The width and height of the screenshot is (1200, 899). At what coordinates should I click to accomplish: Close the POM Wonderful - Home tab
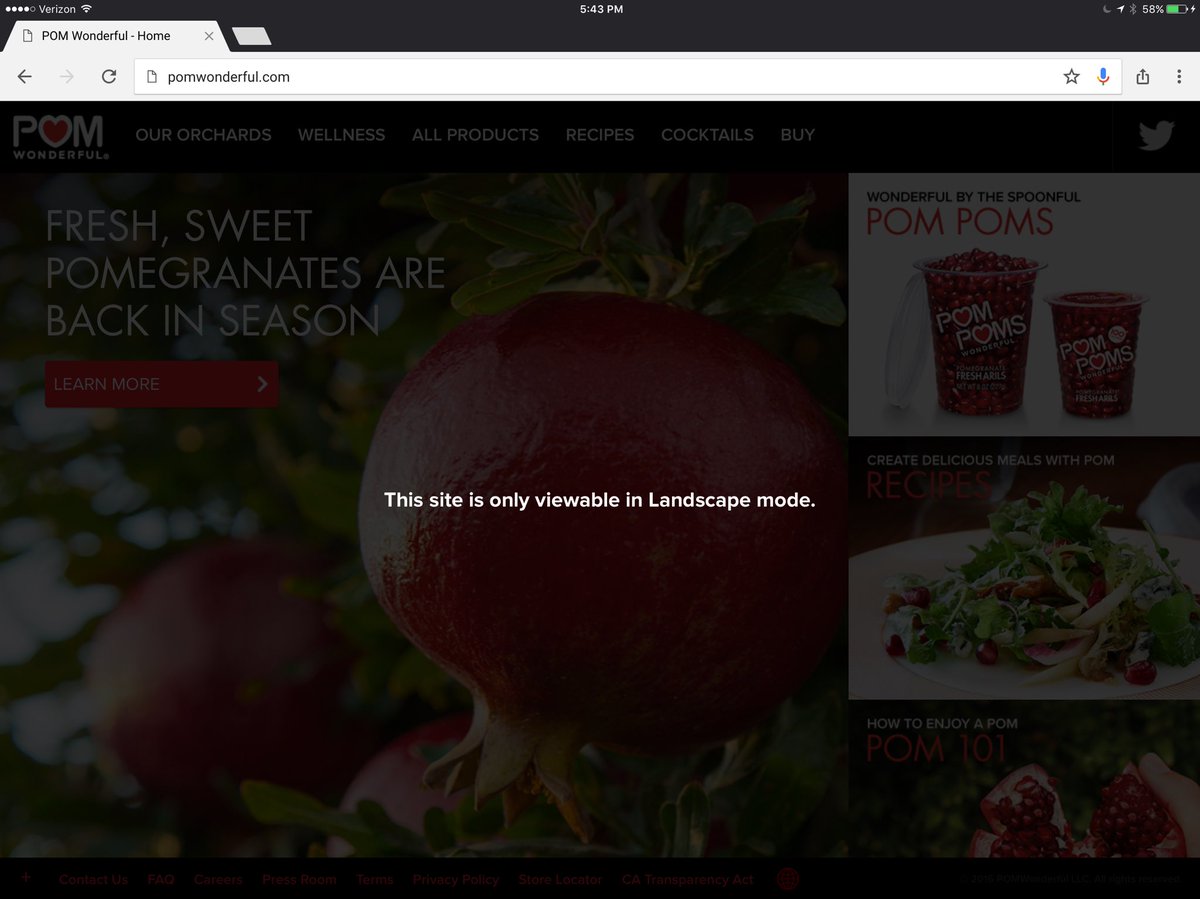(208, 36)
